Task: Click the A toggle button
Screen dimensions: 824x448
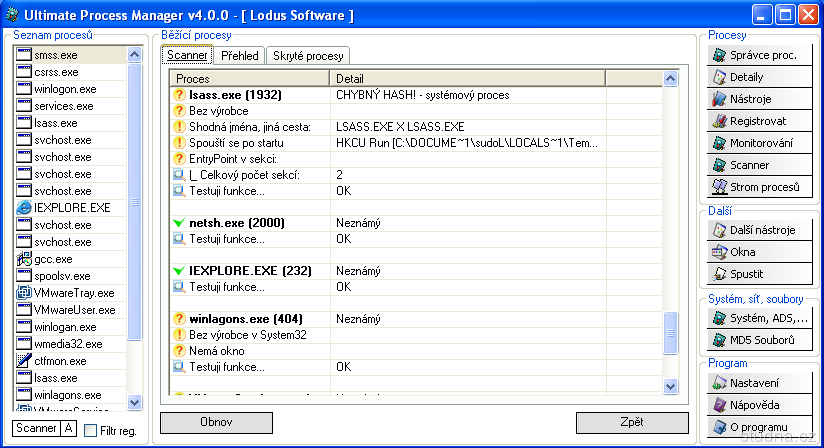Action: pos(68,429)
